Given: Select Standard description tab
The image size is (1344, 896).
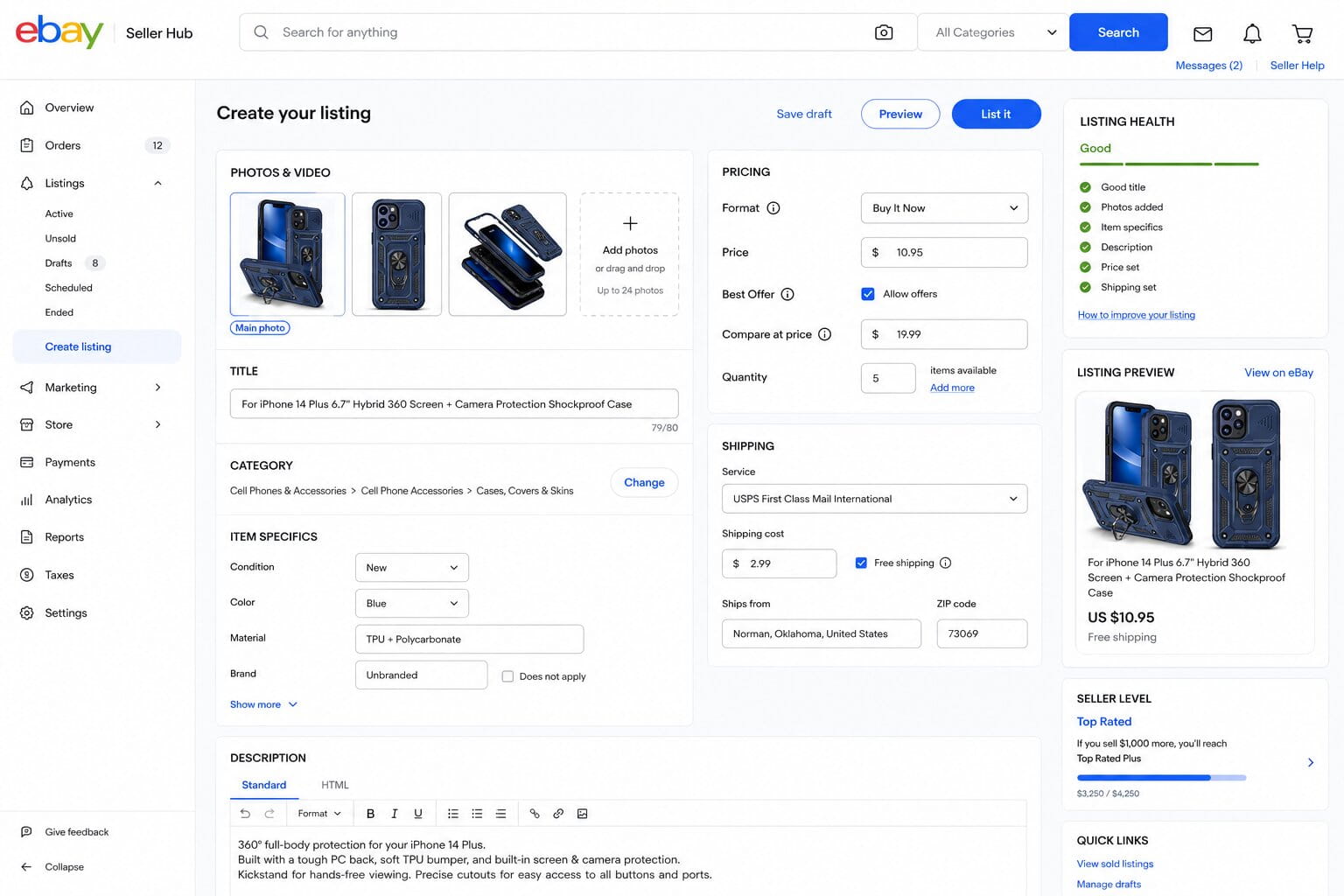Looking at the screenshot, I should pos(264,785).
